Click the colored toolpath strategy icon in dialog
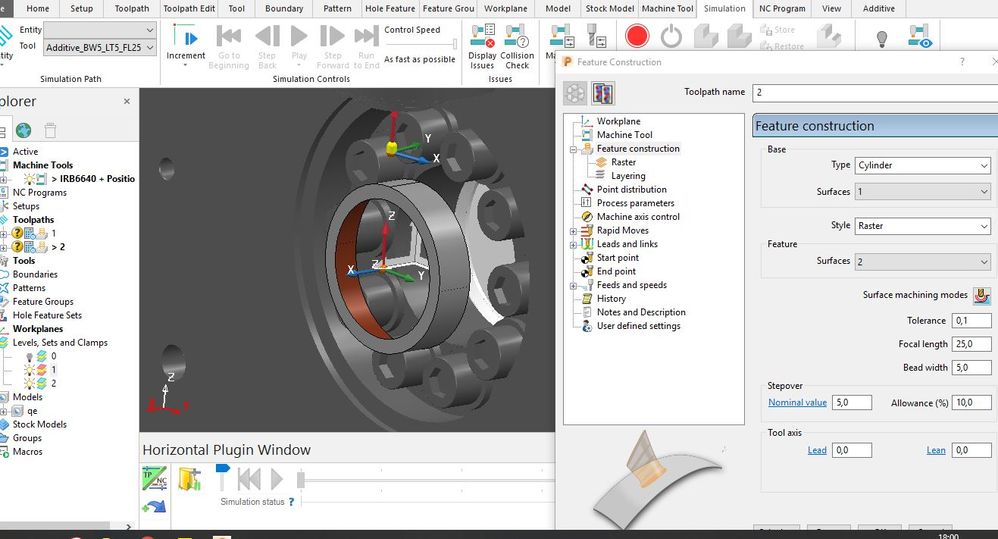 click(602, 93)
